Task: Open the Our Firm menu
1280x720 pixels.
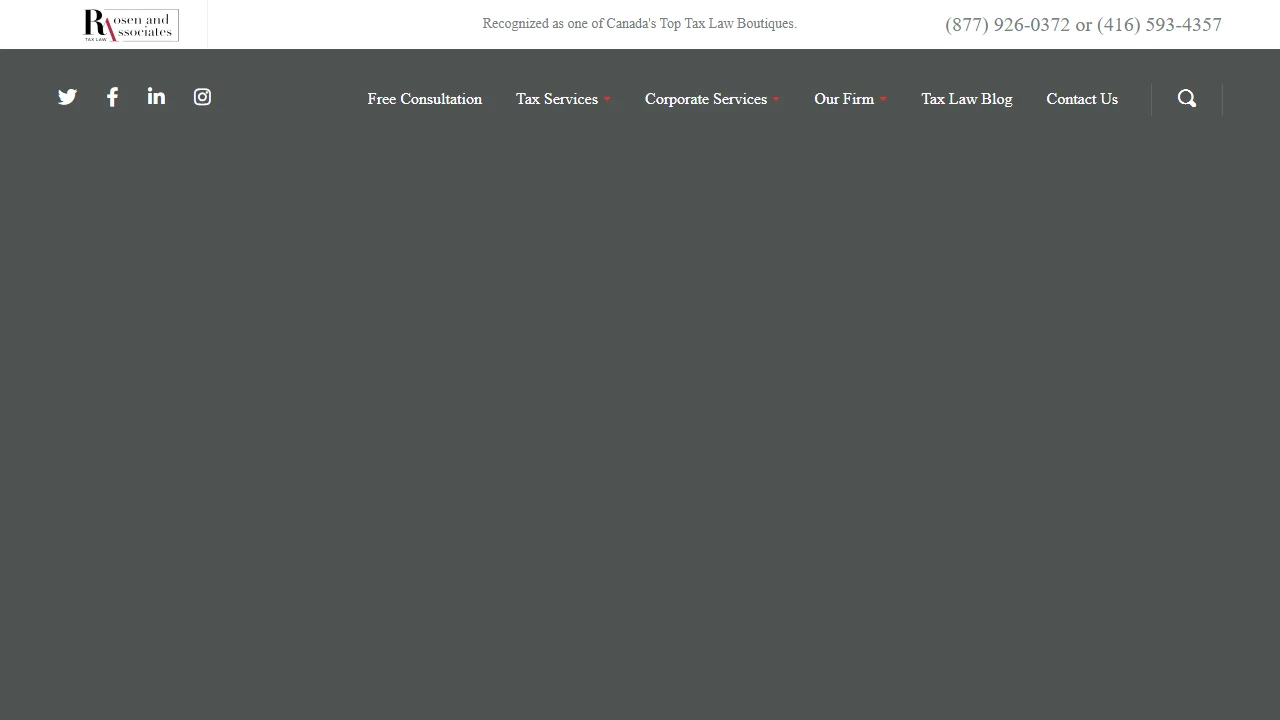Action: (844, 99)
